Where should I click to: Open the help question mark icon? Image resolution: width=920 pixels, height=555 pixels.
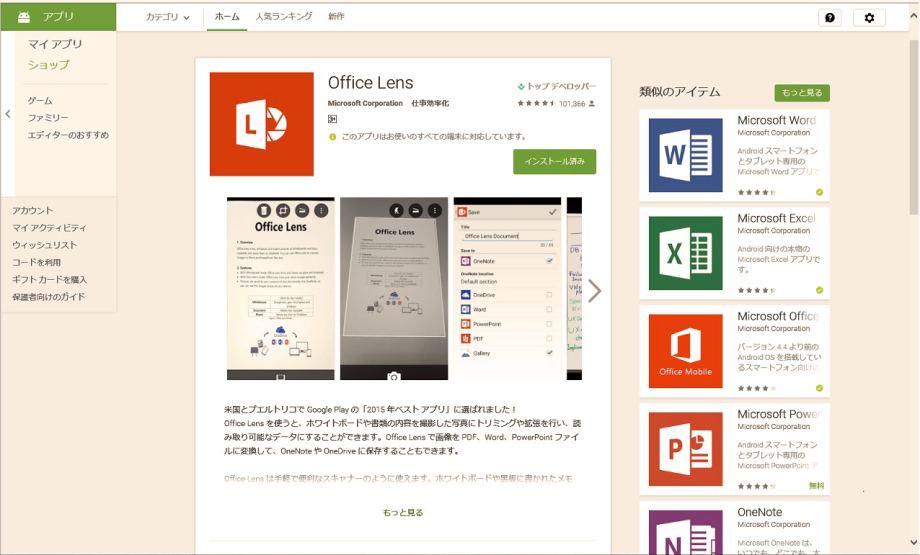[x=830, y=18]
